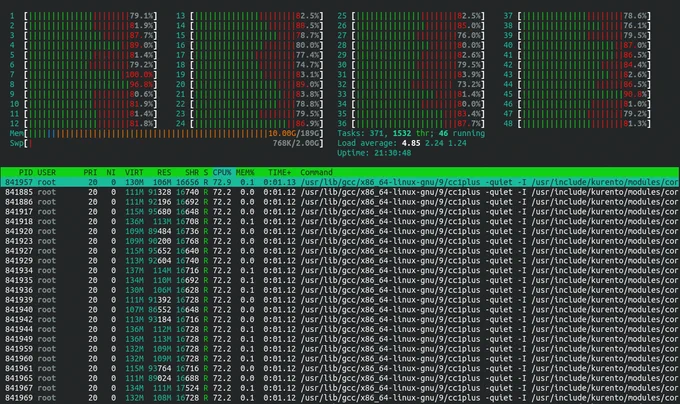Click CPU 41 meter showing 86.5%

tap(577, 55)
